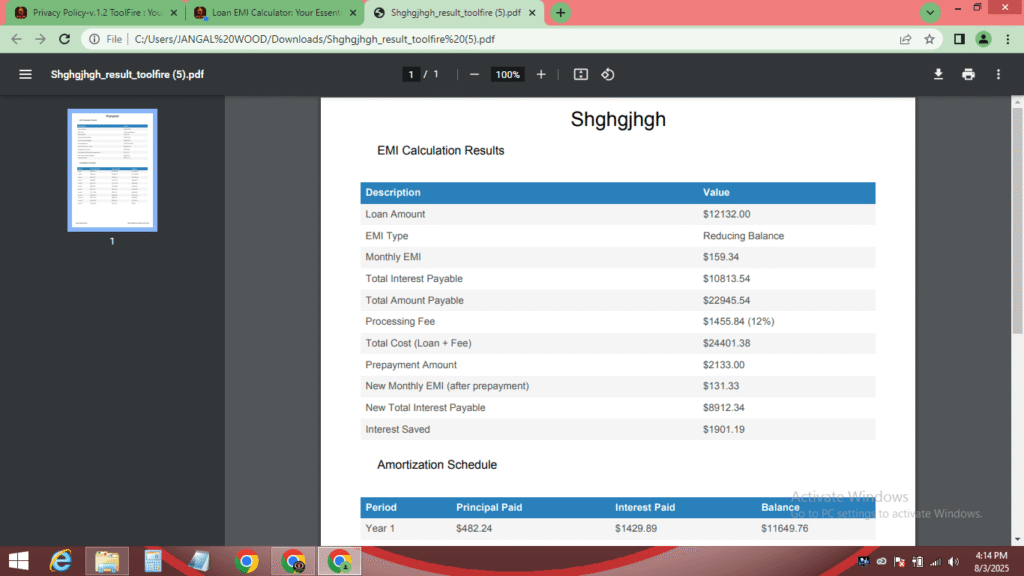This screenshot has height=576, width=1024.
Task: Click the fit-to-page icon
Action: (x=580, y=74)
